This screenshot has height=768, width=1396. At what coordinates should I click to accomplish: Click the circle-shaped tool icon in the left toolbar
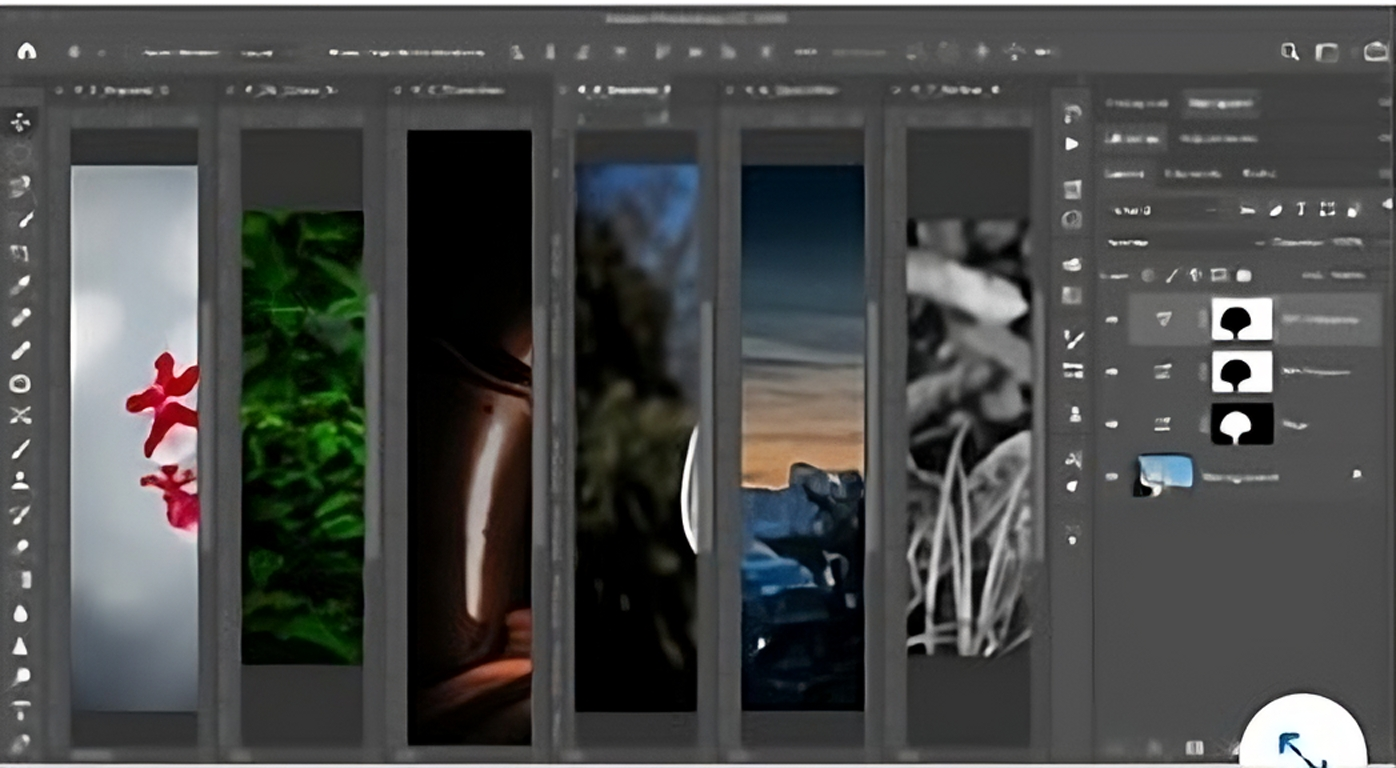pos(21,384)
